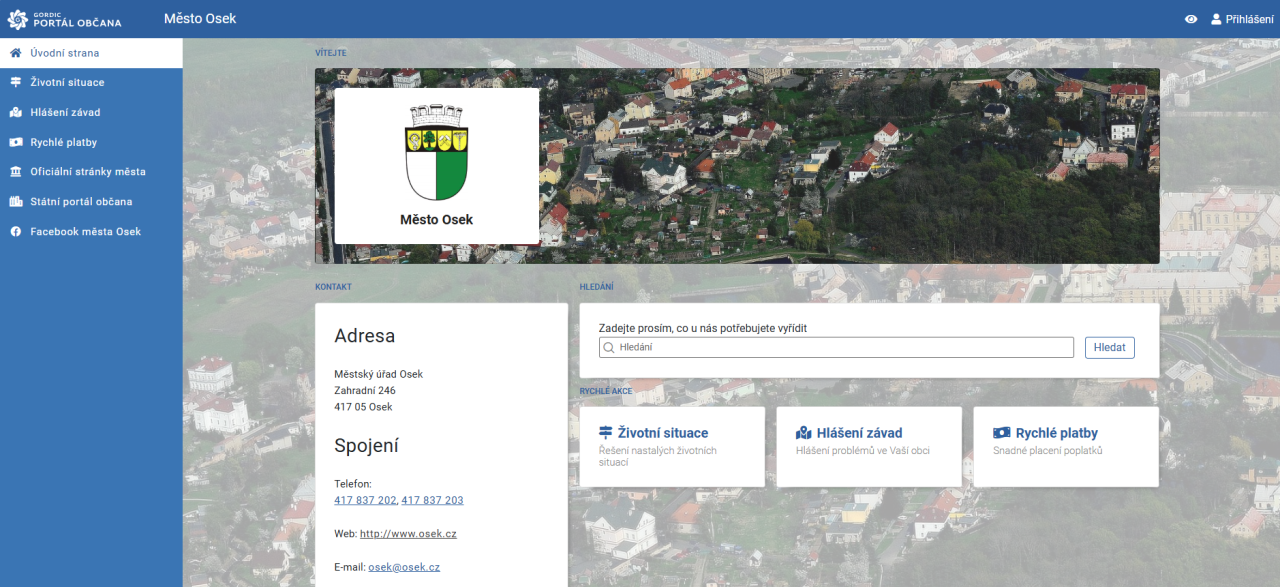Screen dimensions: 1280x587
Task: Click the banknote icon beside Rychlé platby in sidebar
Action: click(16, 142)
